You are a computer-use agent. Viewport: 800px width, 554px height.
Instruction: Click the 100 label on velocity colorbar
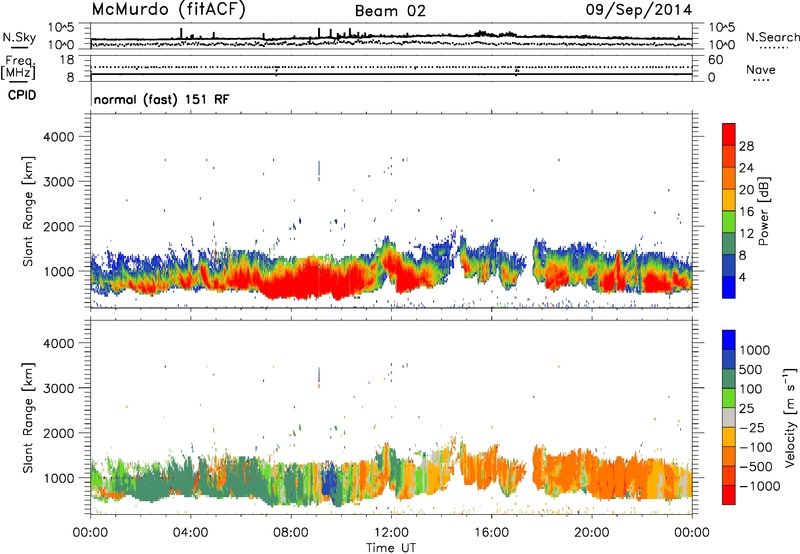(750, 389)
